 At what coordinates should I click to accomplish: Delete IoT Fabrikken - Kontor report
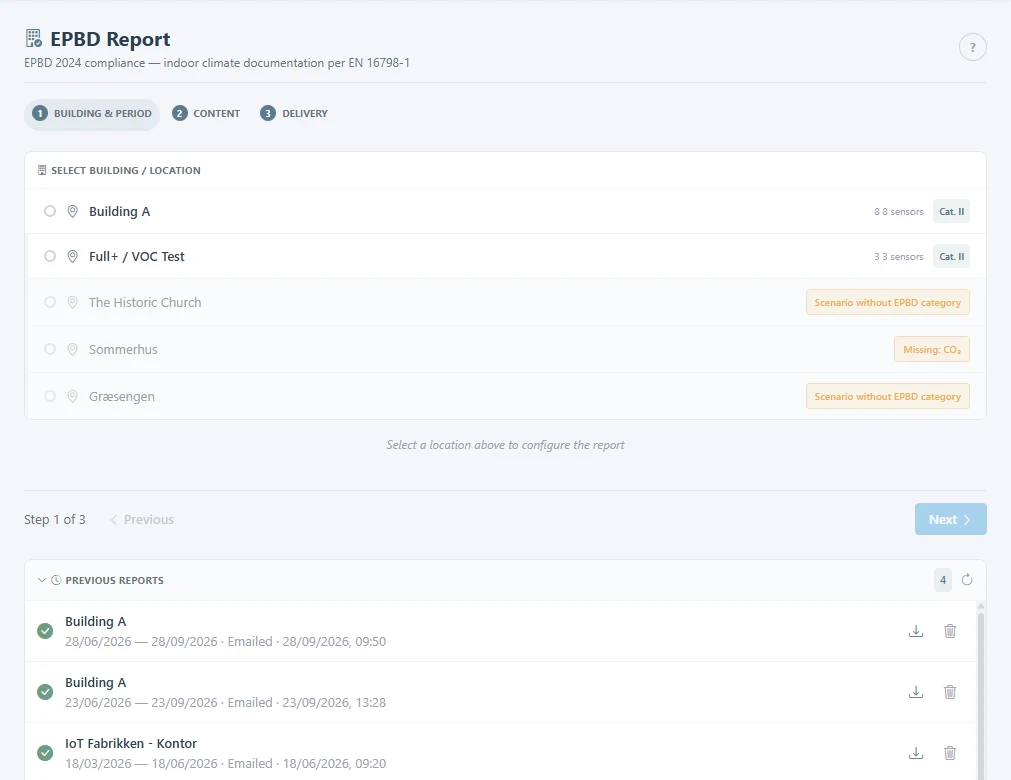point(950,753)
